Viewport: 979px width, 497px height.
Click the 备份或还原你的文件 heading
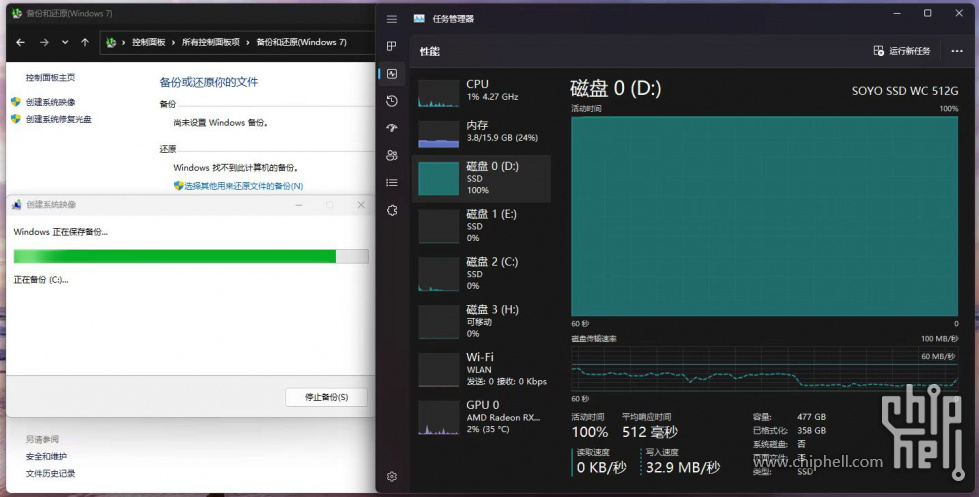point(209,82)
